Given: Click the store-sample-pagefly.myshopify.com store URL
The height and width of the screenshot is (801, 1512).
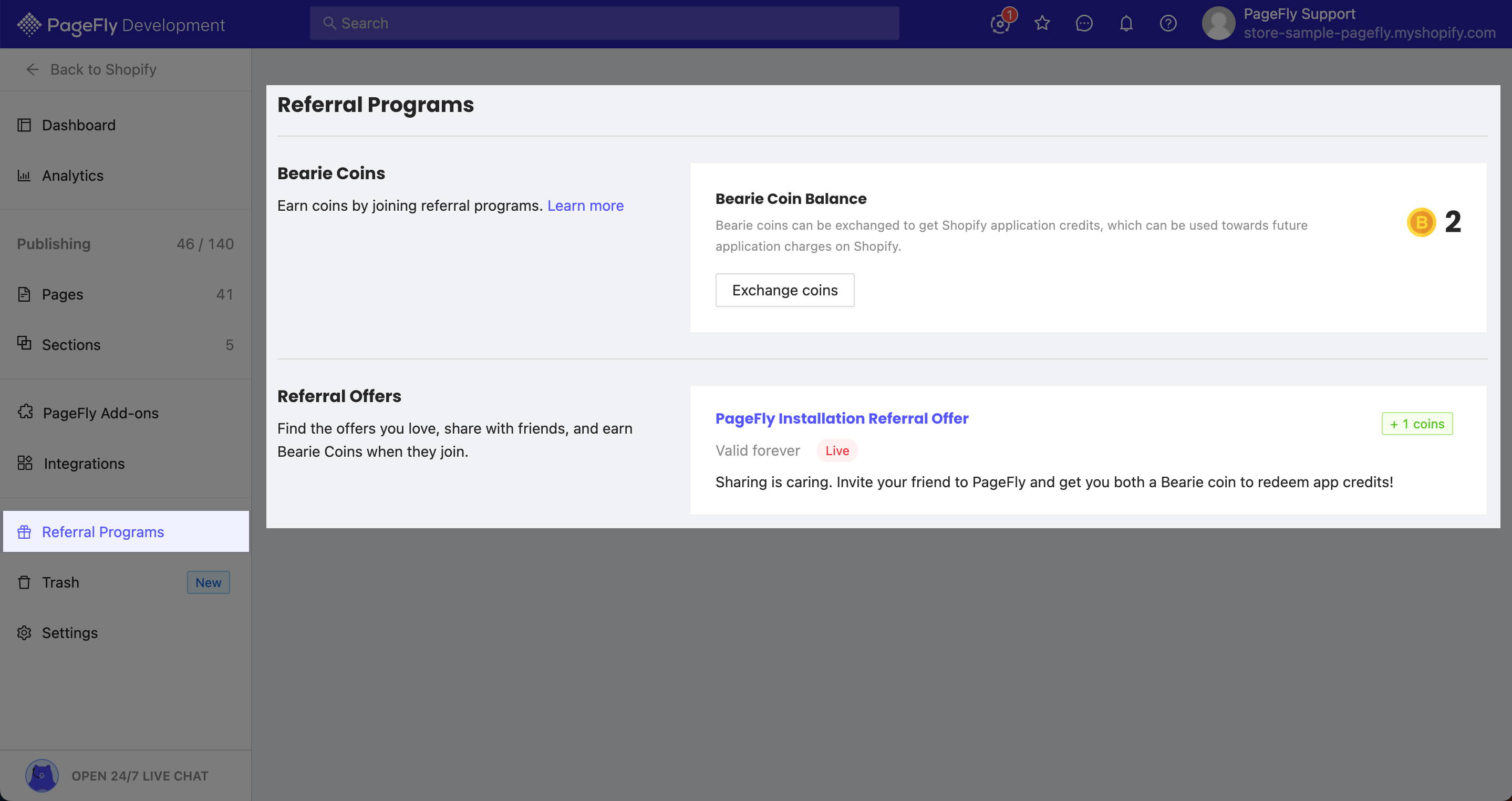Looking at the screenshot, I should [x=1370, y=33].
